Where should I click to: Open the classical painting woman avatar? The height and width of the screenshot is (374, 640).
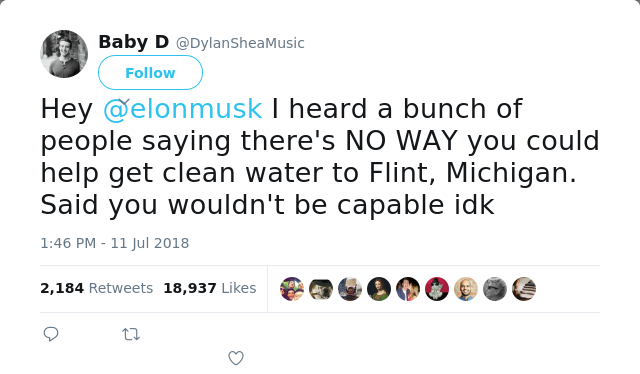pos(379,289)
